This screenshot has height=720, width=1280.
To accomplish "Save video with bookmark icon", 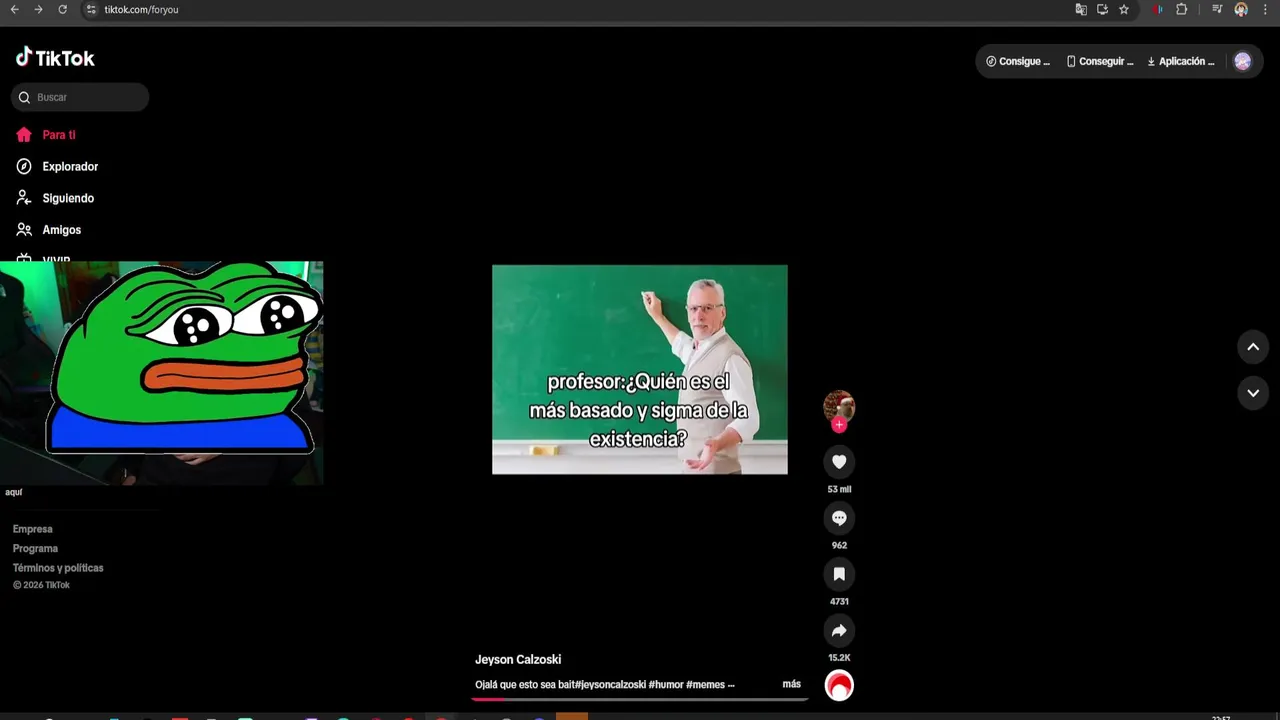I will click(839, 574).
